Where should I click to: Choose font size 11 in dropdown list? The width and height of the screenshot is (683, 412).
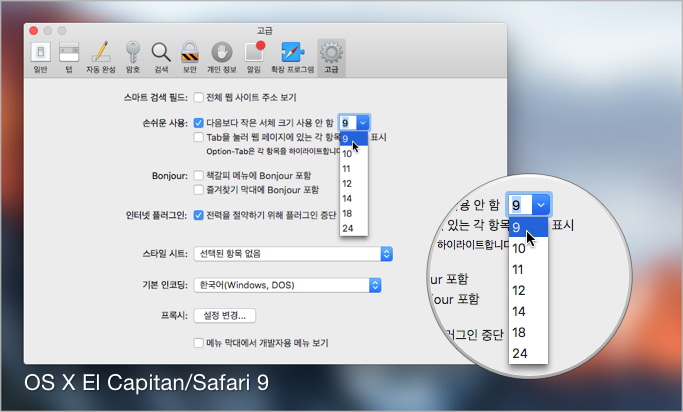(354, 169)
